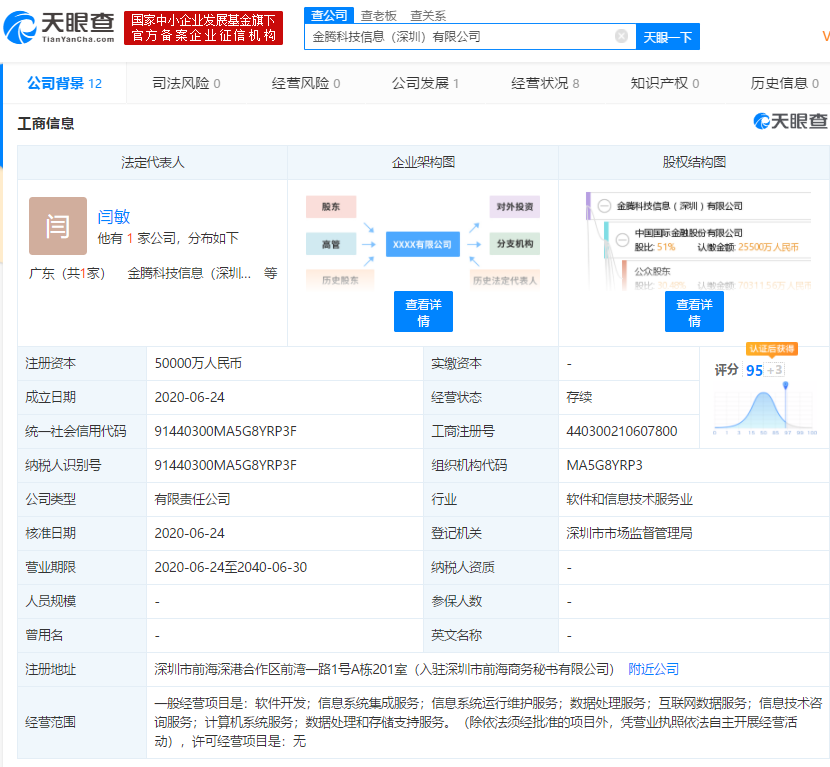Click the 历史法定代表人 node in the diagram

coord(505,280)
